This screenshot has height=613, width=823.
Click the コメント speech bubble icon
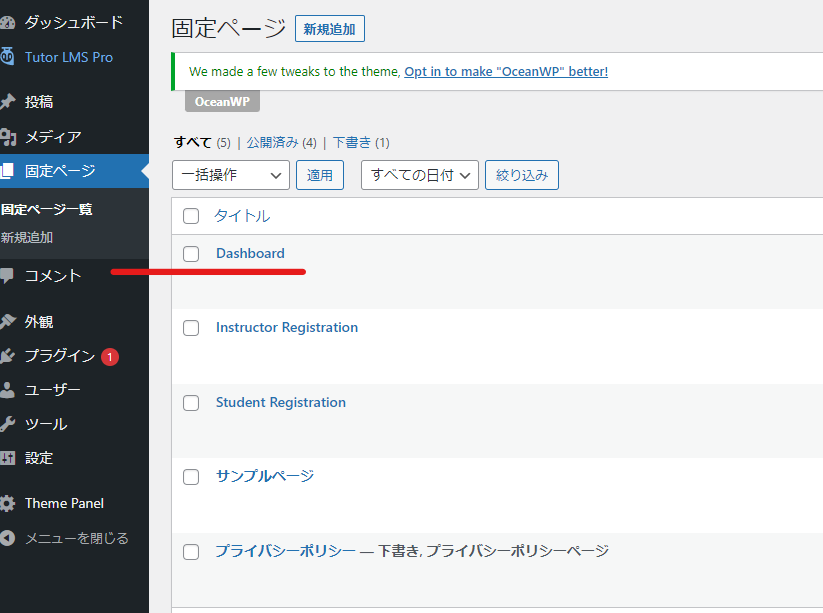point(7,276)
